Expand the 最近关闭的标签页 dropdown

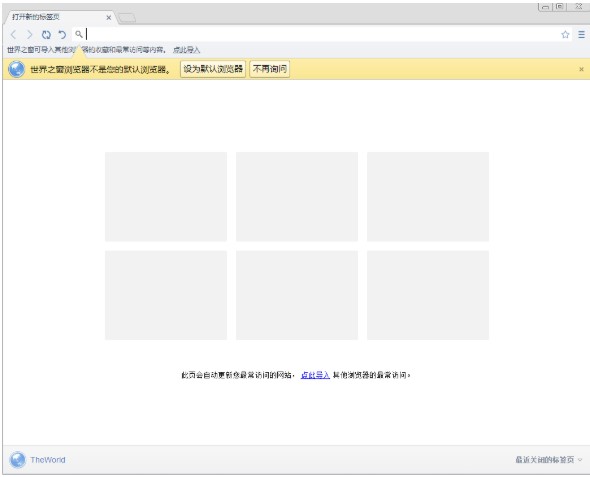[x=549, y=460]
